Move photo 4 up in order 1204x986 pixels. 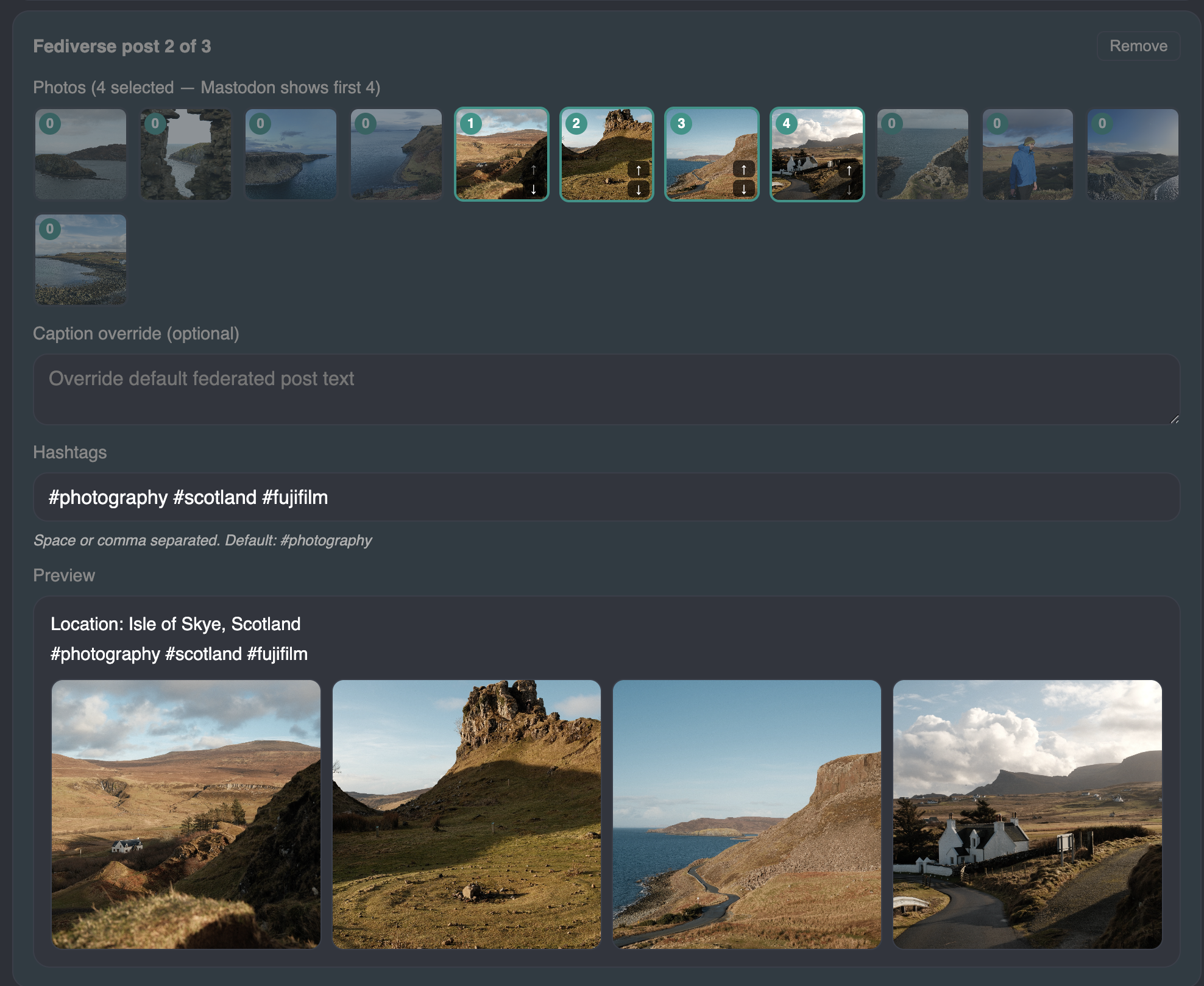pos(849,170)
